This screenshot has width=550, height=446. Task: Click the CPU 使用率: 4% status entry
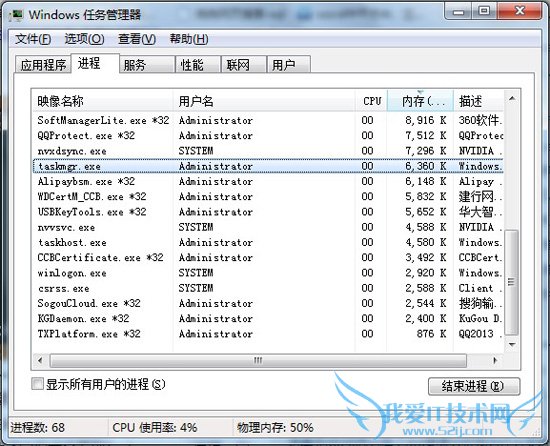155,427
